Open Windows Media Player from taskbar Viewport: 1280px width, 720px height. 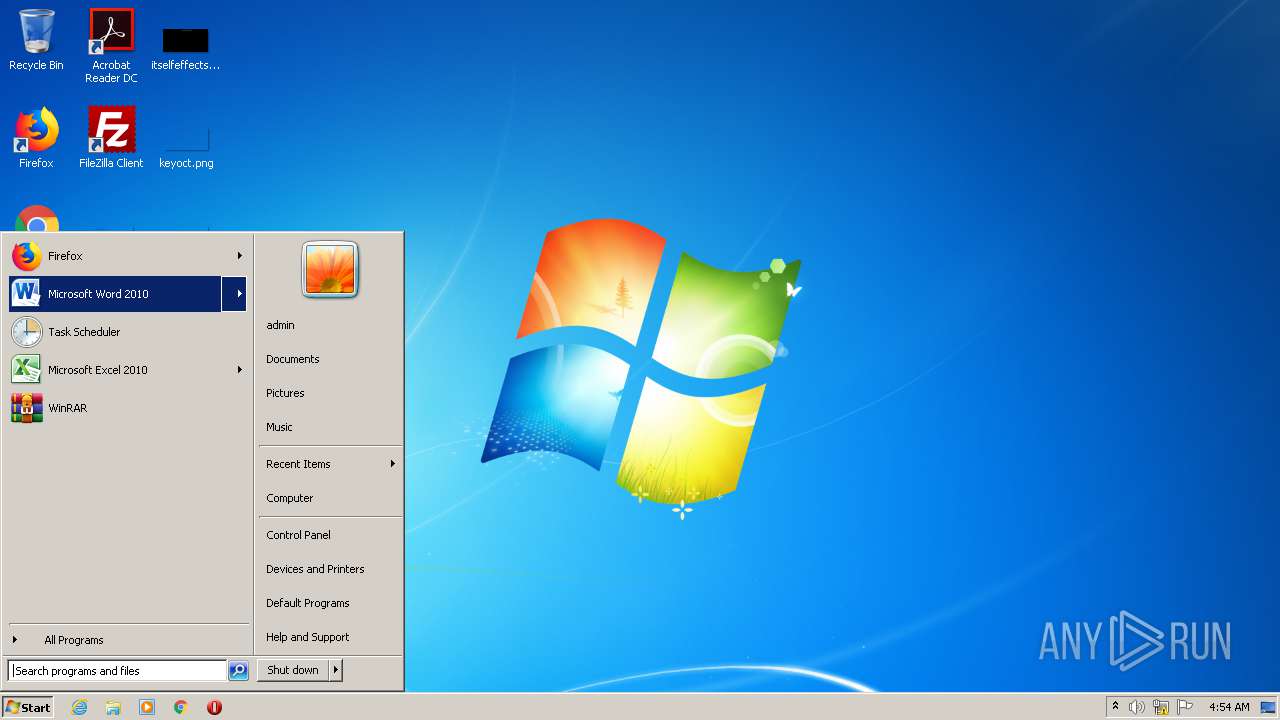pyautogui.click(x=147, y=707)
